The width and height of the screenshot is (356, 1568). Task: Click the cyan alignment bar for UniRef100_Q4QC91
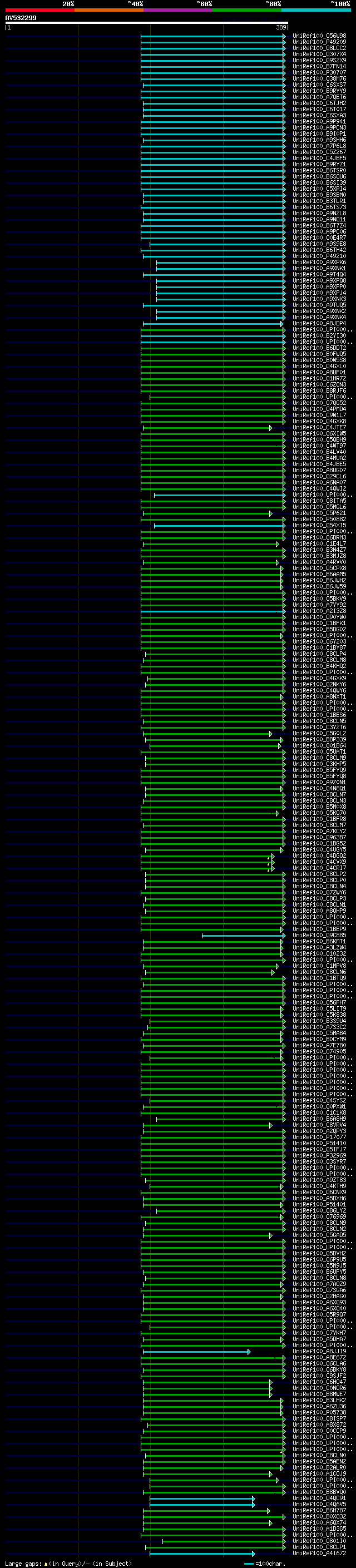pyautogui.click(x=202, y=1498)
